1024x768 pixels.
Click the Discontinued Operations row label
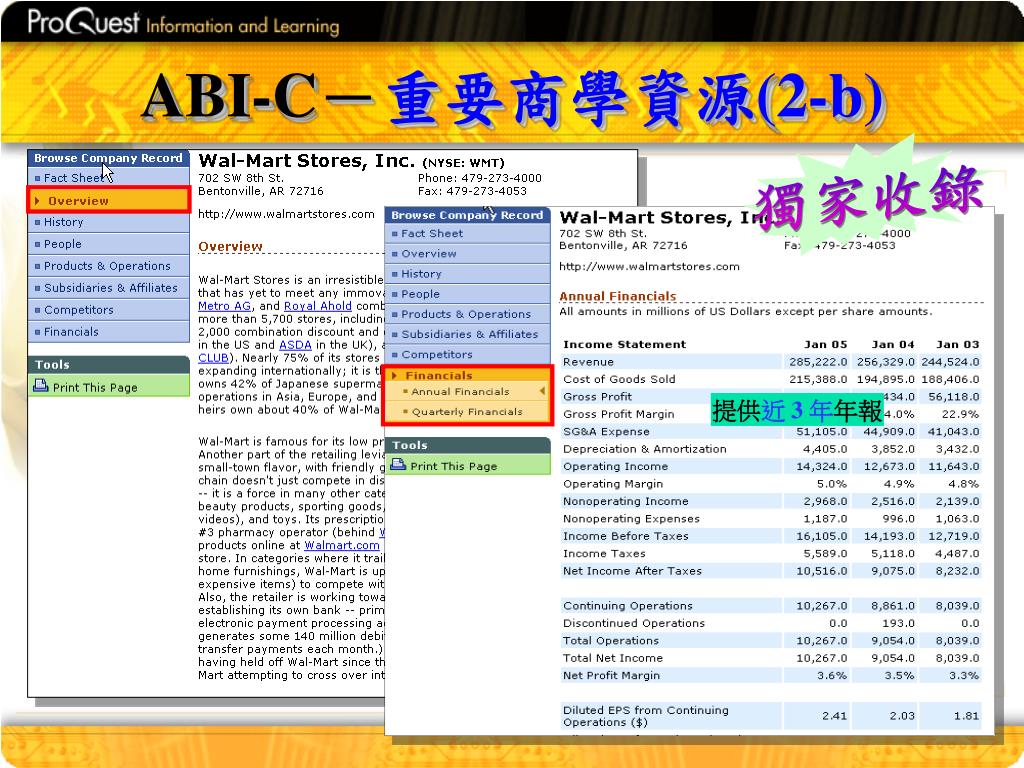click(x=633, y=624)
